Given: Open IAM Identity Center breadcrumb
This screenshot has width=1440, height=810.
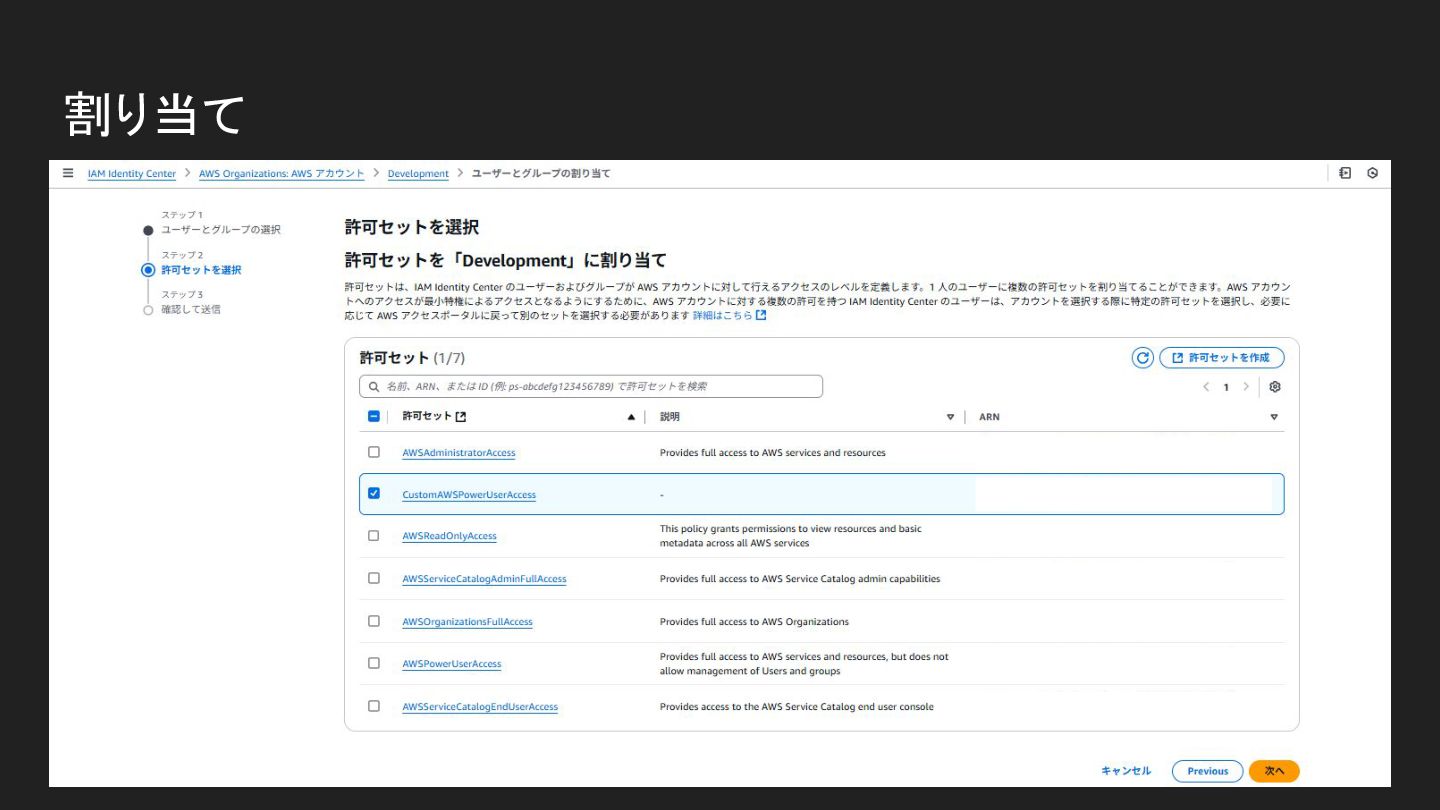Looking at the screenshot, I should [132, 174].
